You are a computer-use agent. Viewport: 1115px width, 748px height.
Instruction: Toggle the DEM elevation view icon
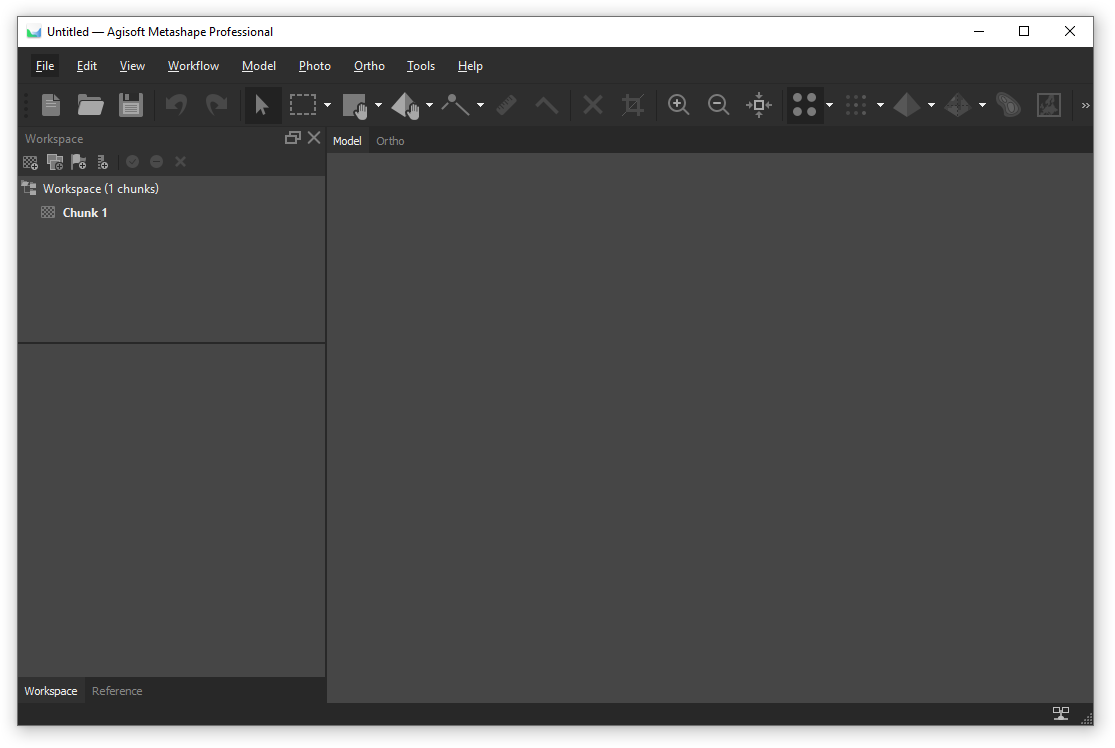1008,105
